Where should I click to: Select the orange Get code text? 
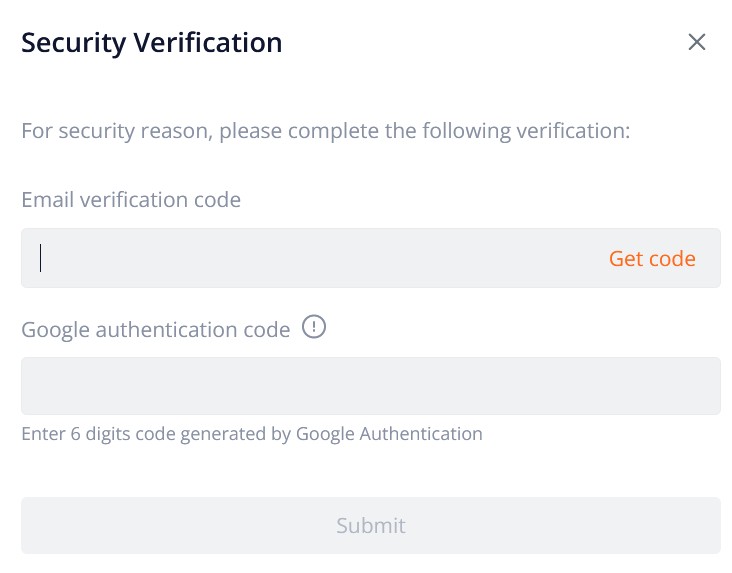(652, 258)
